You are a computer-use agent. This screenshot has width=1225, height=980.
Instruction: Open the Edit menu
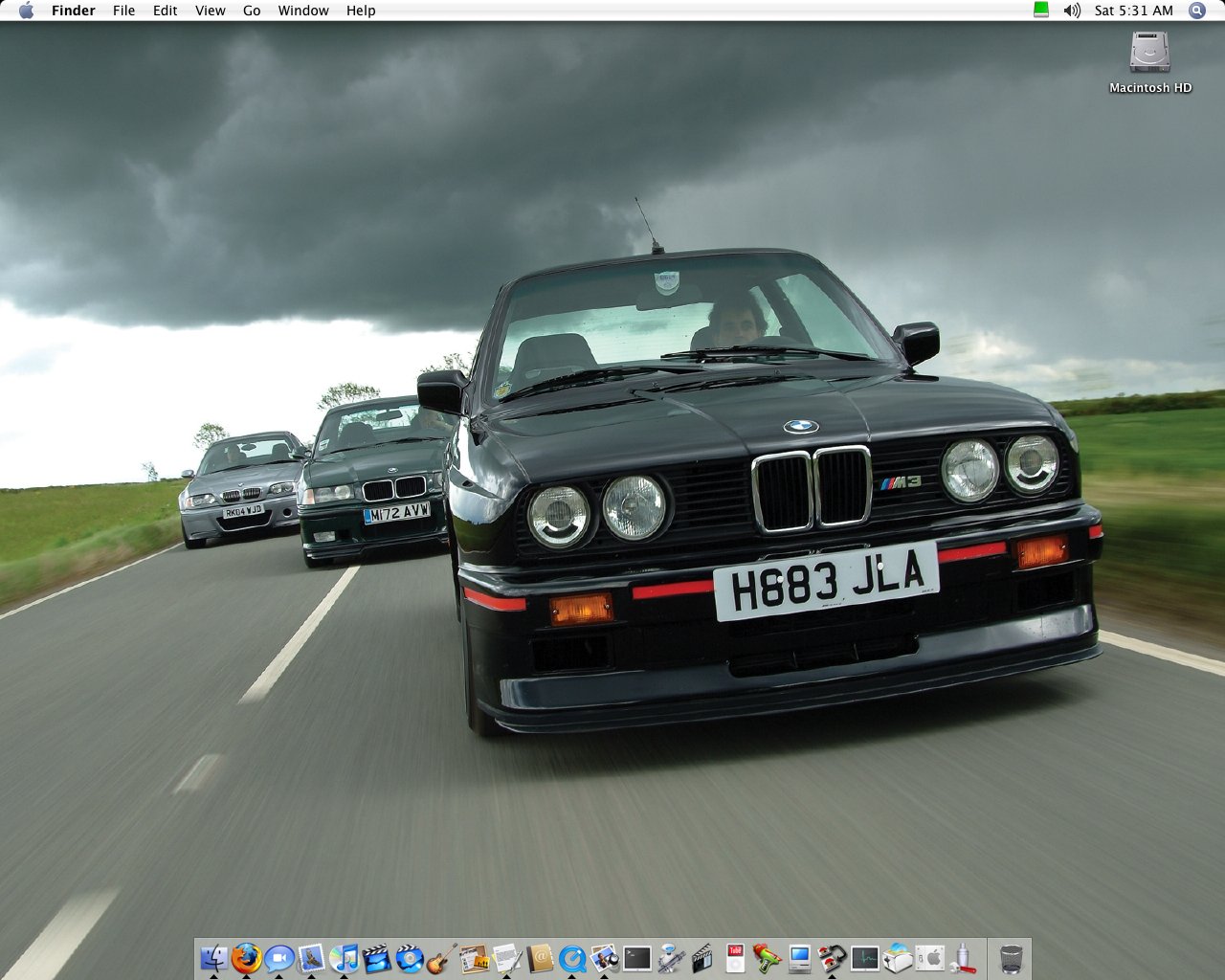click(166, 11)
